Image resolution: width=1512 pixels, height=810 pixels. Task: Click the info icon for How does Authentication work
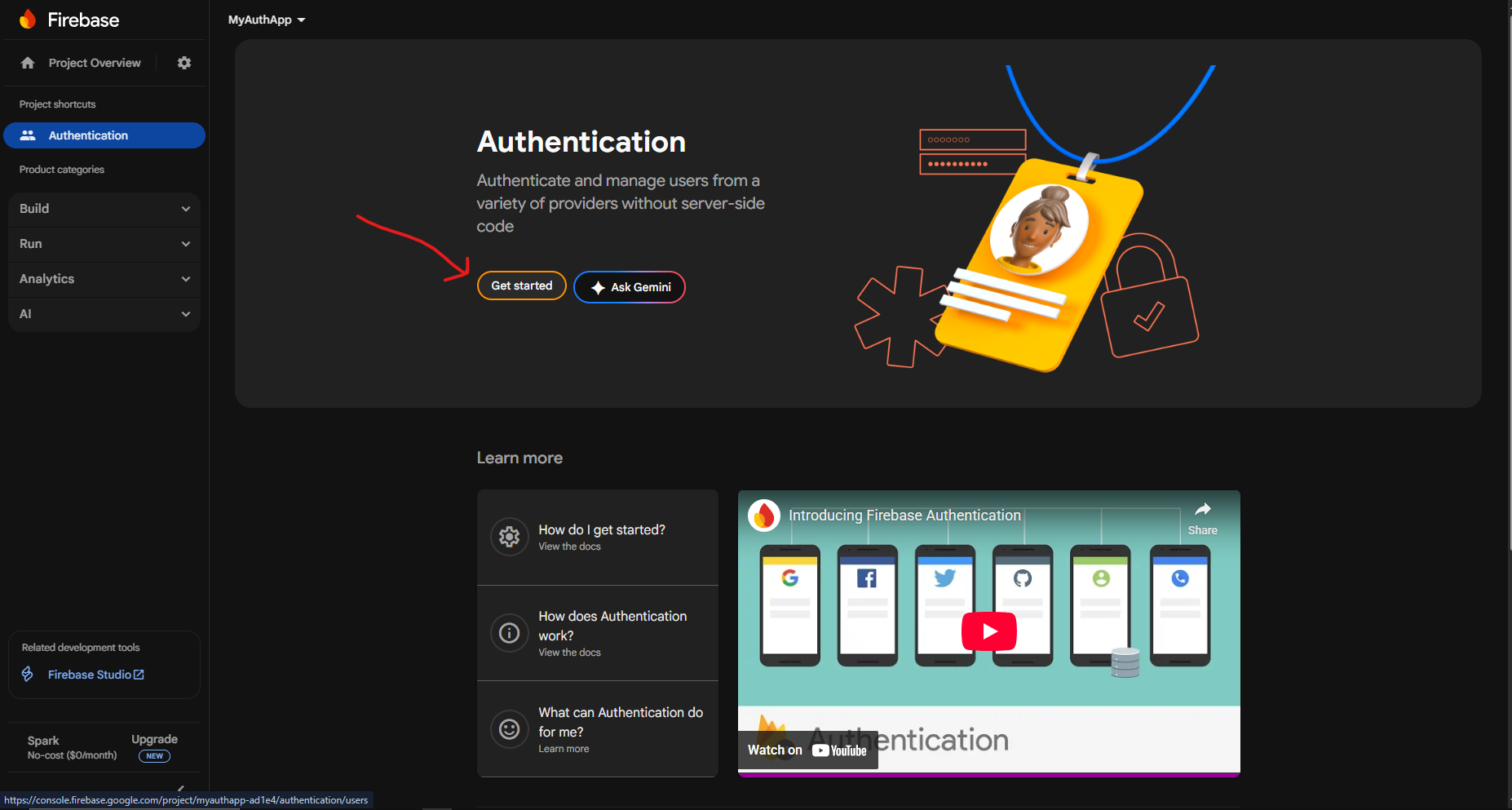click(509, 633)
